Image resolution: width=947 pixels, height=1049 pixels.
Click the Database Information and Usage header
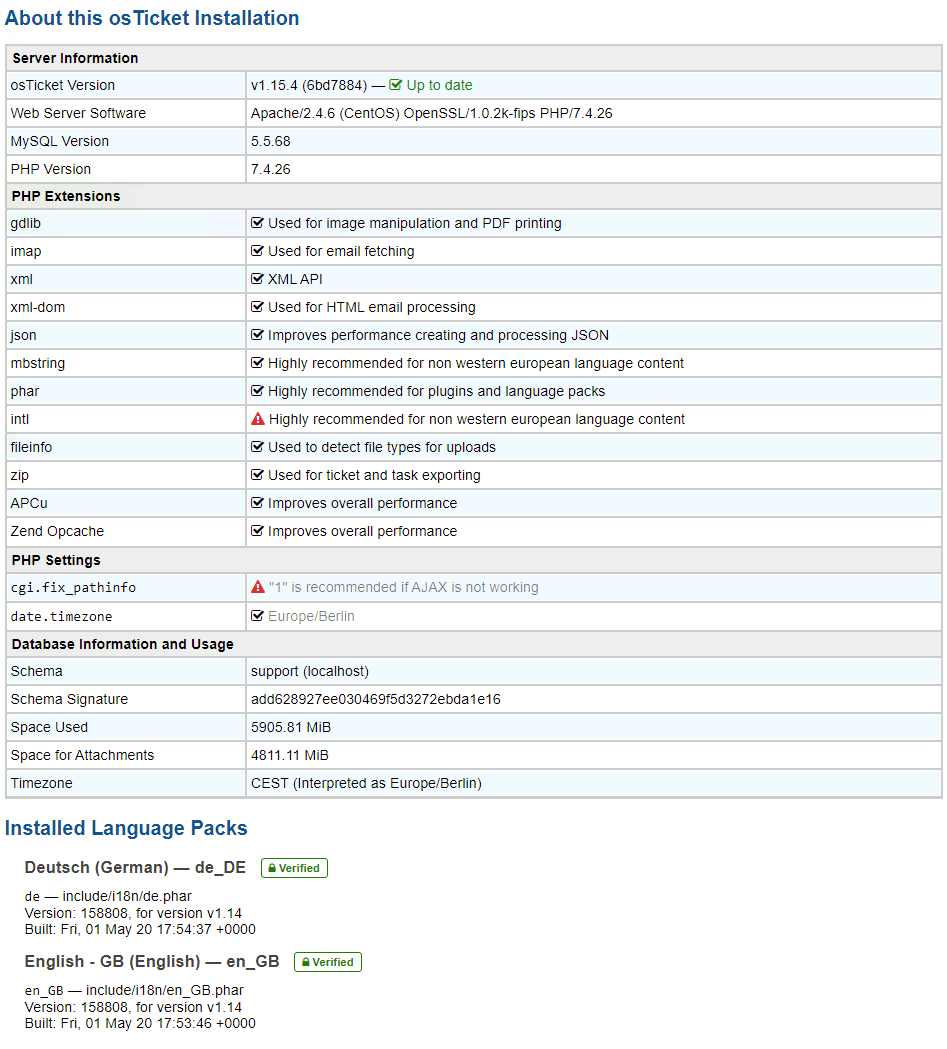pos(122,644)
